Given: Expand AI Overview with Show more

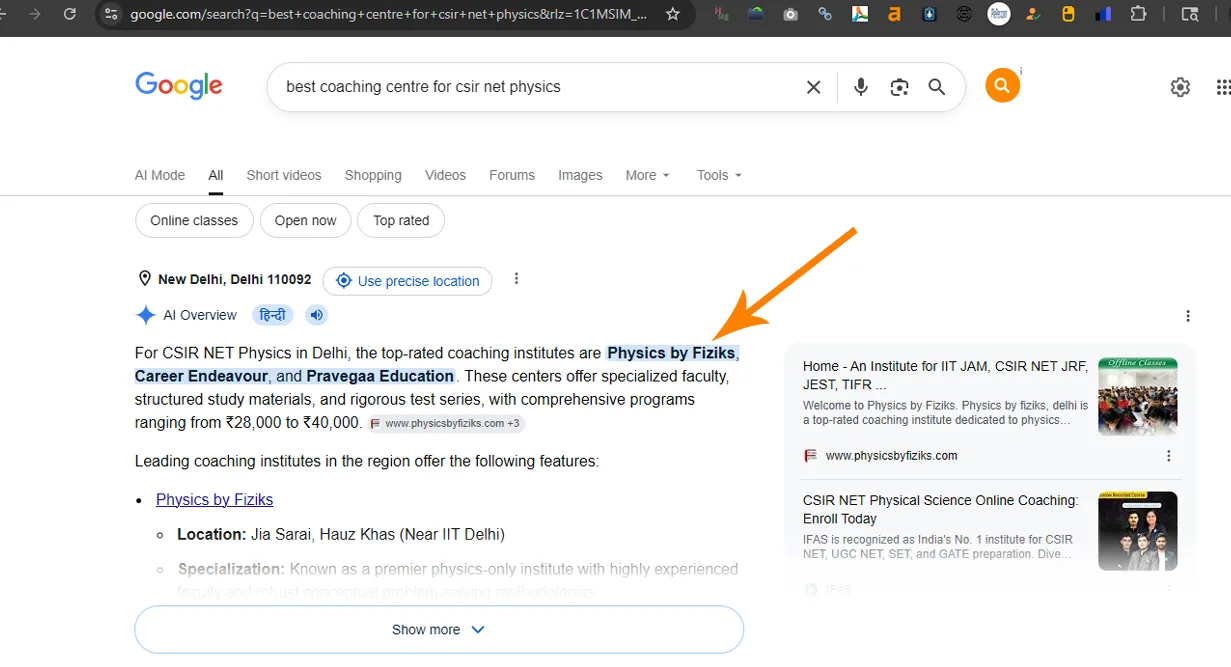Looking at the screenshot, I should point(439,630).
